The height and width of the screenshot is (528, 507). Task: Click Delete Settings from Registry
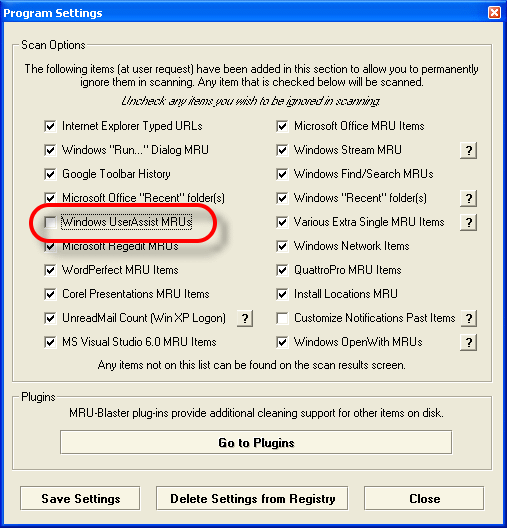click(x=252, y=498)
